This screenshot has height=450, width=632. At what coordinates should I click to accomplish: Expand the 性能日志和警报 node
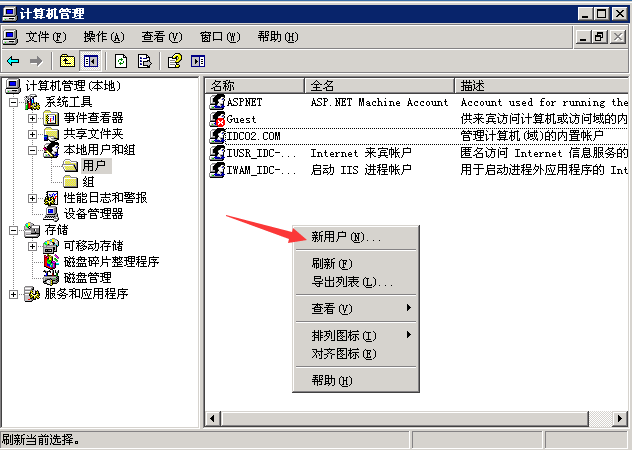point(32,198)
